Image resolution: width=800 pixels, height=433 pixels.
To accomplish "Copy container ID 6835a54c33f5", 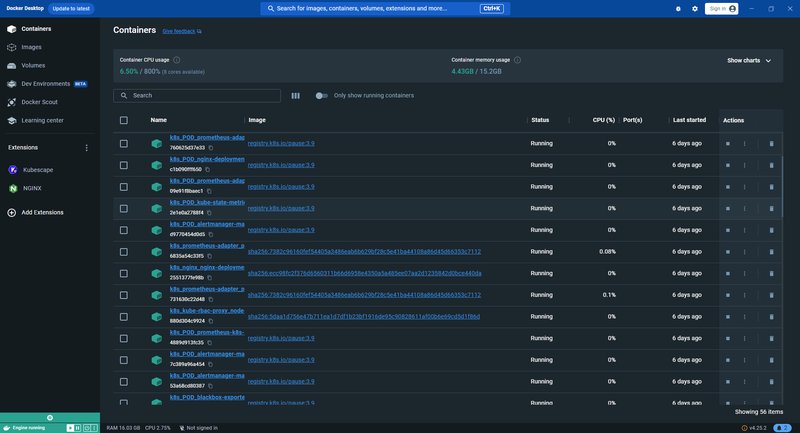I will click(x=210, y=256).
